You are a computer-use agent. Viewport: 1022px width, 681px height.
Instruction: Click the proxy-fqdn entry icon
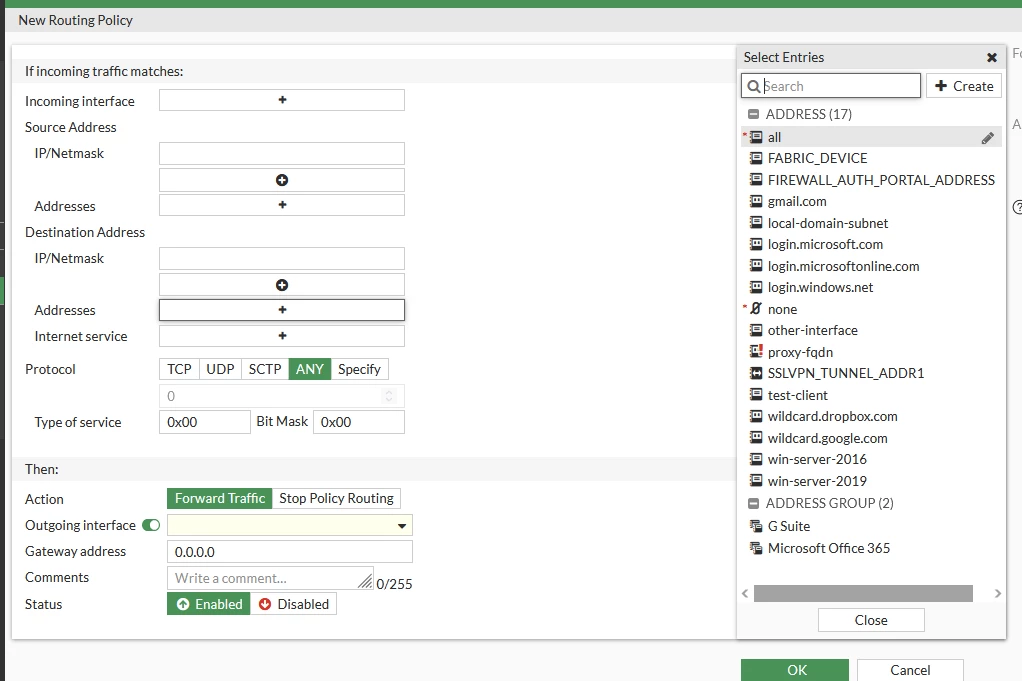pyautogui.click(x=755, y=352)
